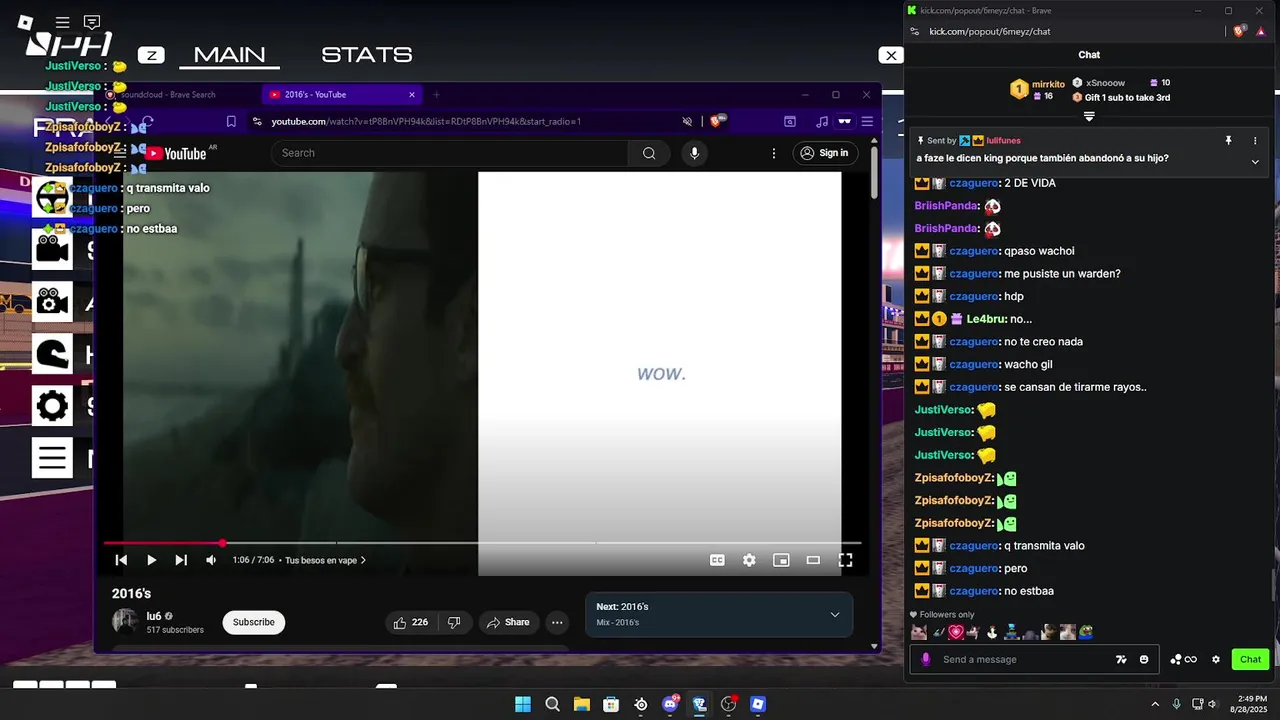Image resolution: width=1280 pixels, height=720 pixels.
Task: Switch video to miniplayer
Action: click(781, 560)
